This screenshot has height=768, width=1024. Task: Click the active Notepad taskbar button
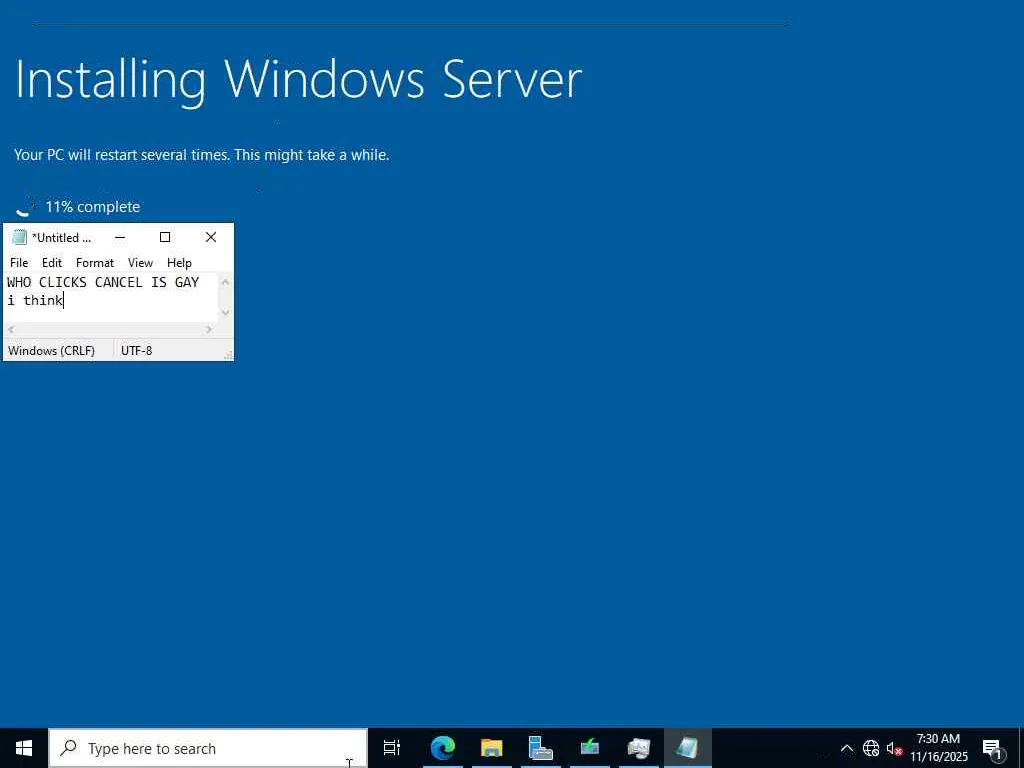688,748
